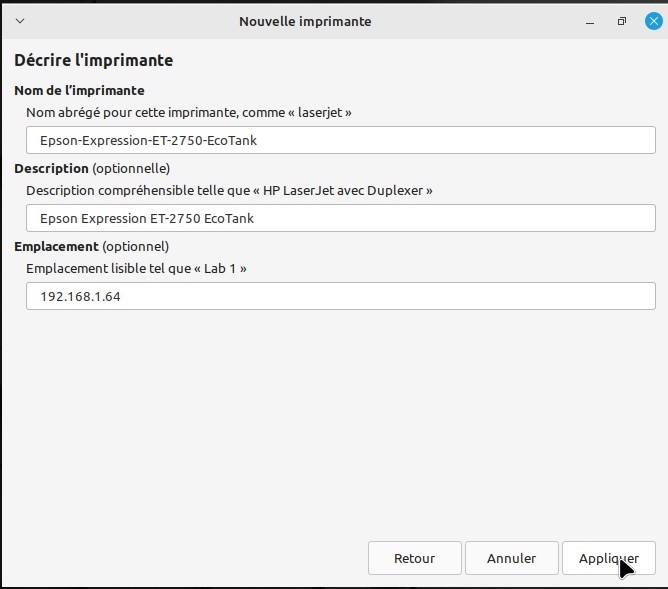This screenshot has height=589, width=668.
Task: Click the bold Emplacement label
Action: [x=56, y=246]
